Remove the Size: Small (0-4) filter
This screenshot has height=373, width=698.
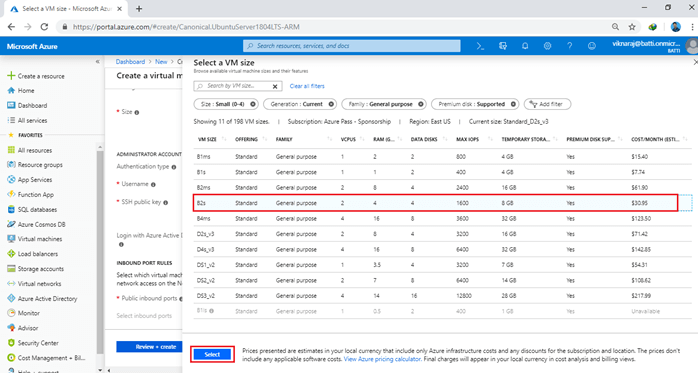pyautogui.click(x=253, y=104)
